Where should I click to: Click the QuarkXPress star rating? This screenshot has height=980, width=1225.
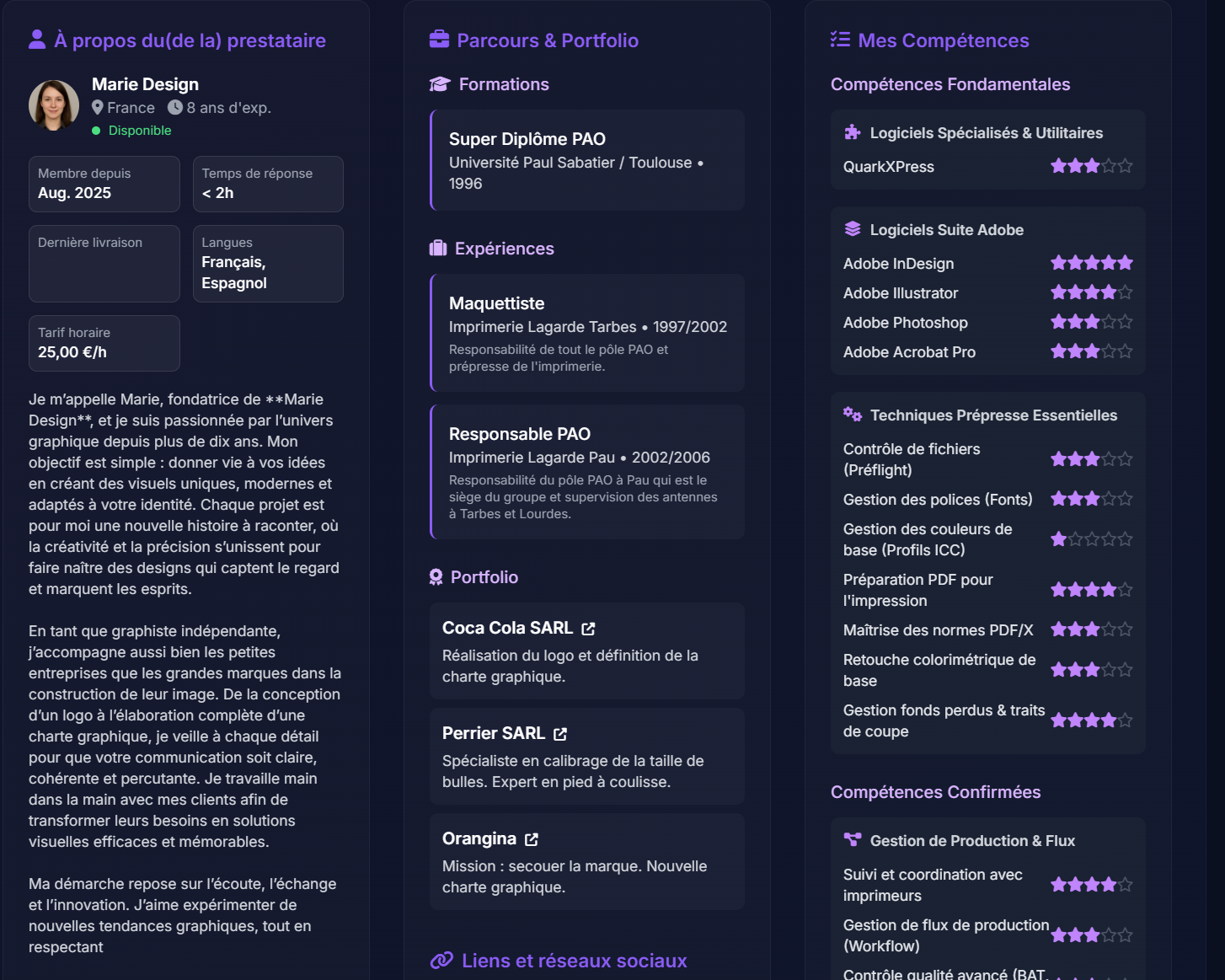[x=1091, y=166]
